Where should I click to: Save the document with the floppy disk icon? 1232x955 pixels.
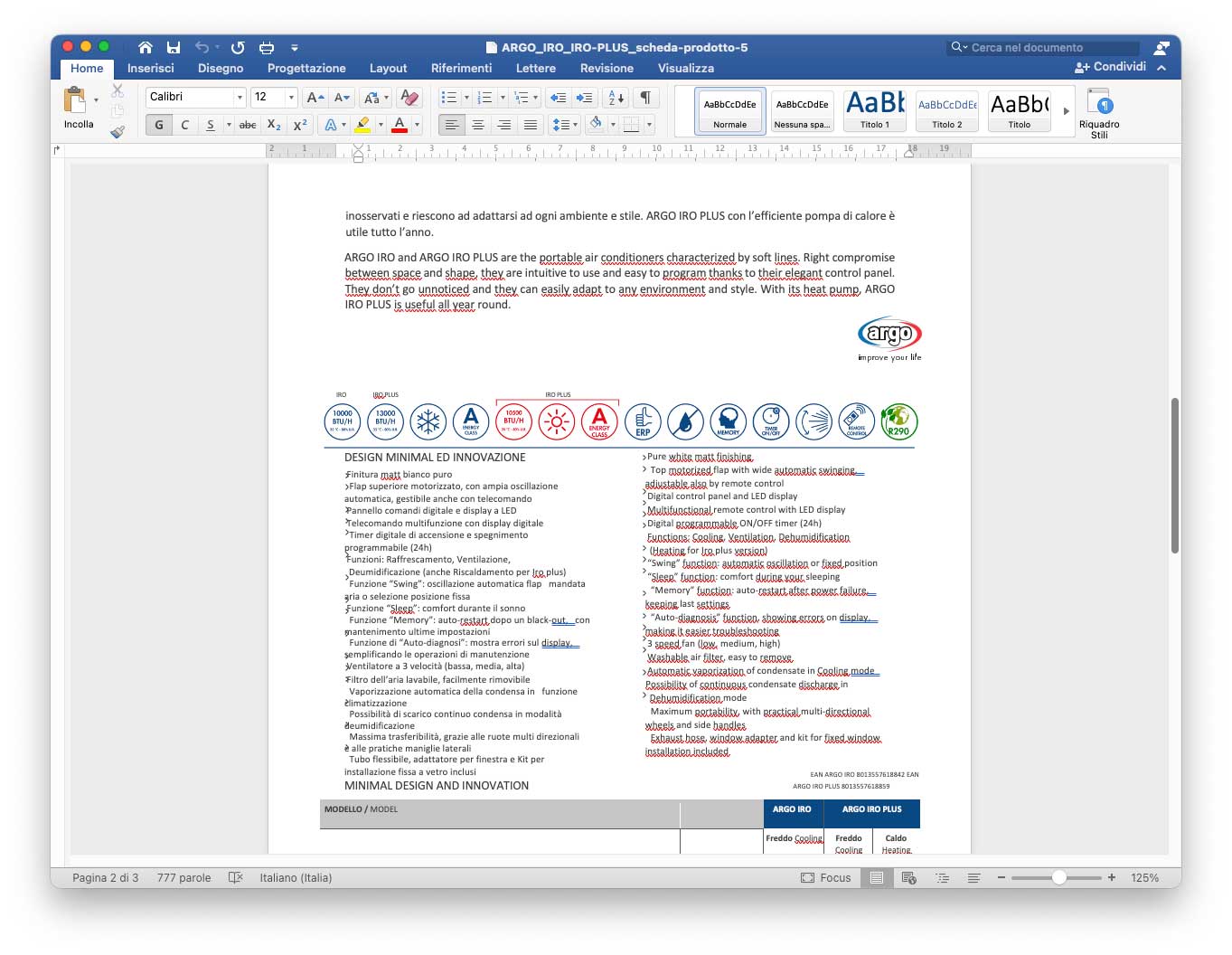174,47
